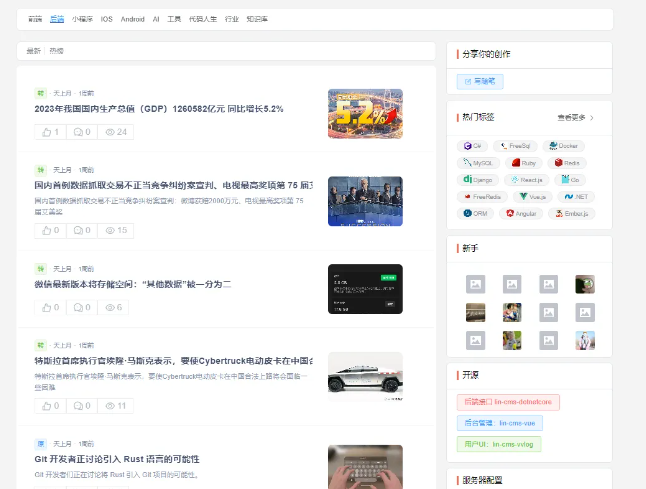This screenshot has height=489, width=646.
Task: Switch to the IOS category tab
Action: click(x=107, y=19)
